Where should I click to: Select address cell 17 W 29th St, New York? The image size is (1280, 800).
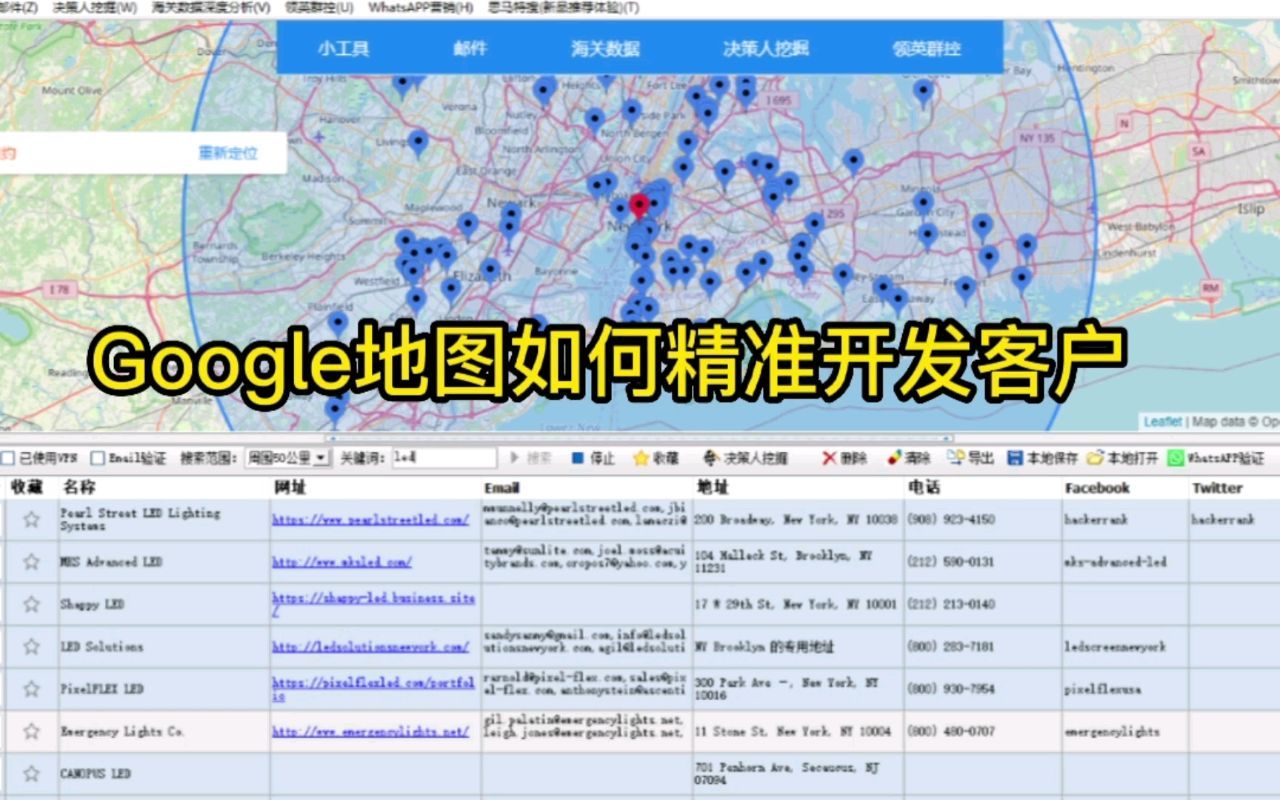(x=797, y=604)
